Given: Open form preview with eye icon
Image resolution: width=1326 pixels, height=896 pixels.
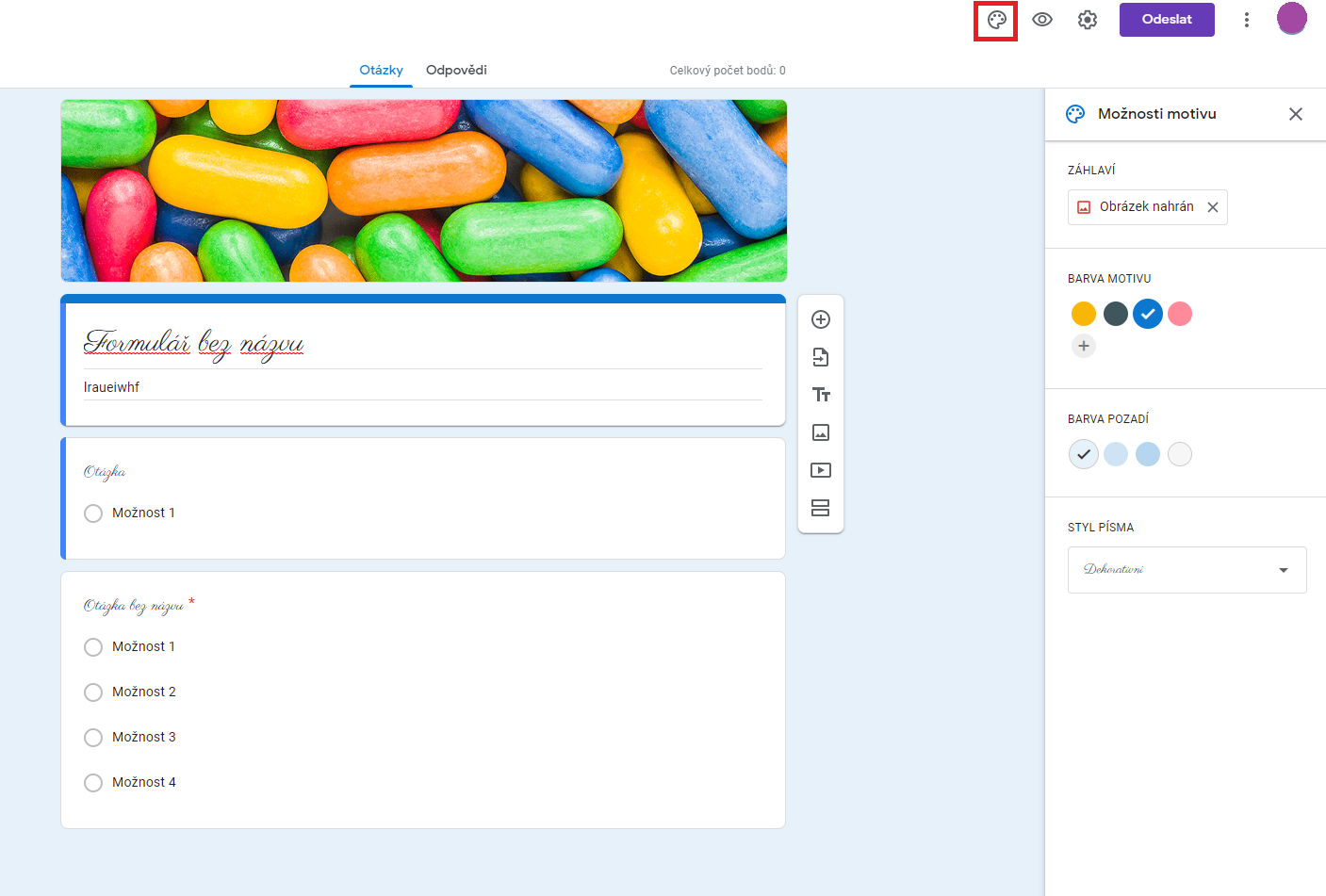Looking at the screenshot, I should (1042, 20).
